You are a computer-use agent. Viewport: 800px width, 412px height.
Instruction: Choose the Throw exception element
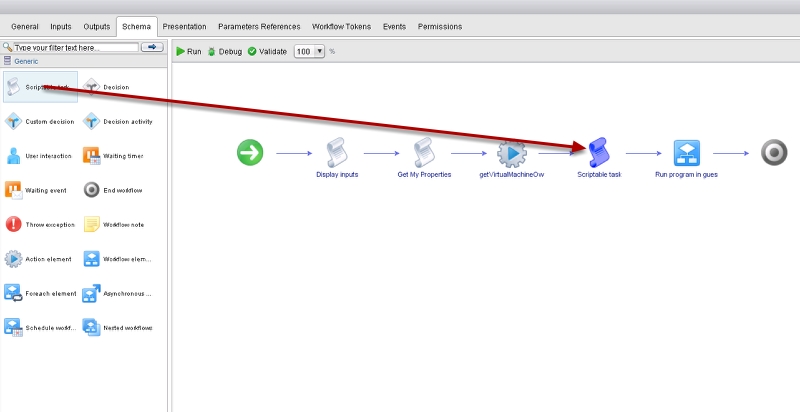[13, 224]
